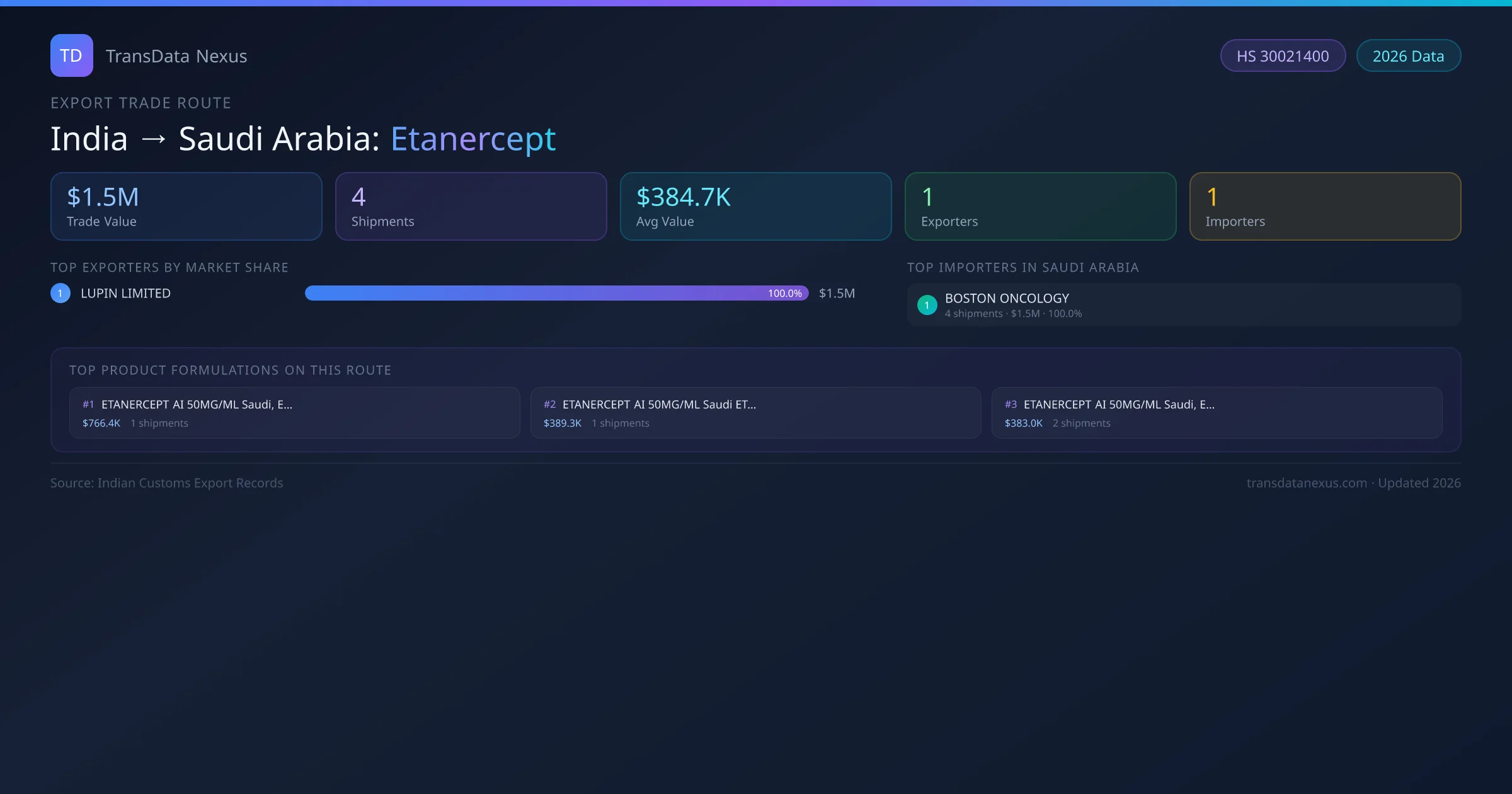
Task: Open formulation #1 with $766.4K value
Action: [294, 413]
